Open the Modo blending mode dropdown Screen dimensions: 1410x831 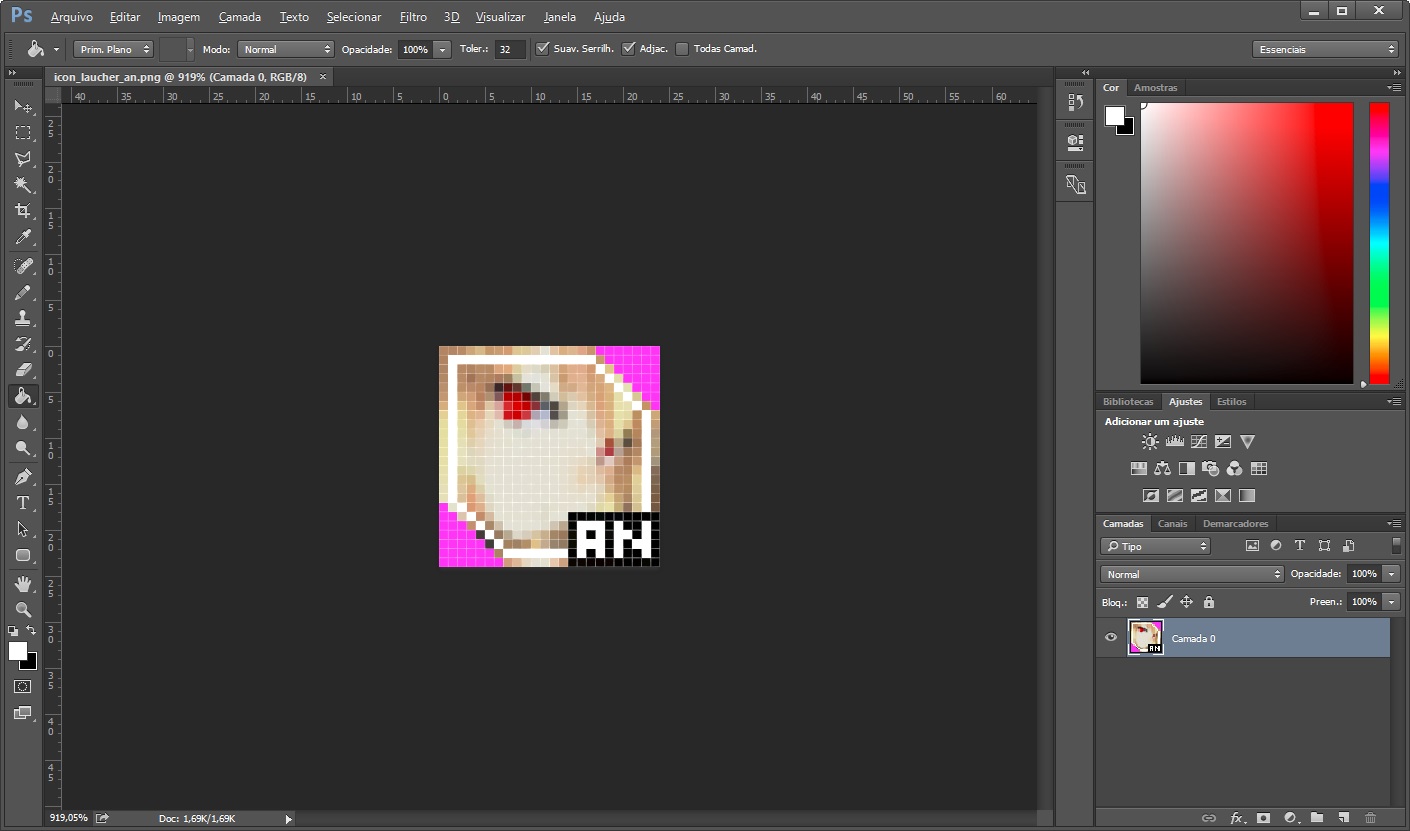tap(285, 49)
